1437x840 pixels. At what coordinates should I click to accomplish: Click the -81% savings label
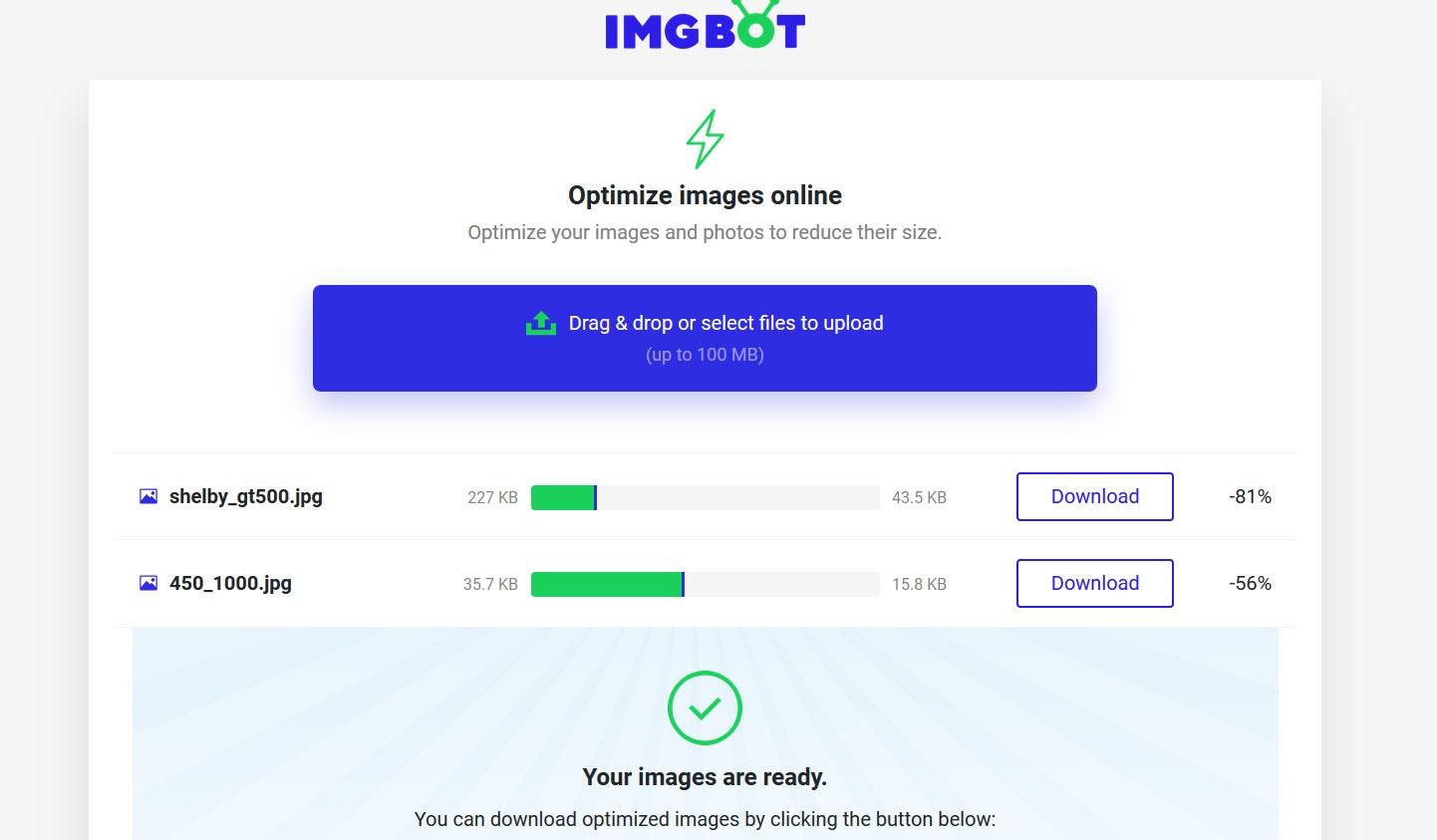(x=1250, y=496)
